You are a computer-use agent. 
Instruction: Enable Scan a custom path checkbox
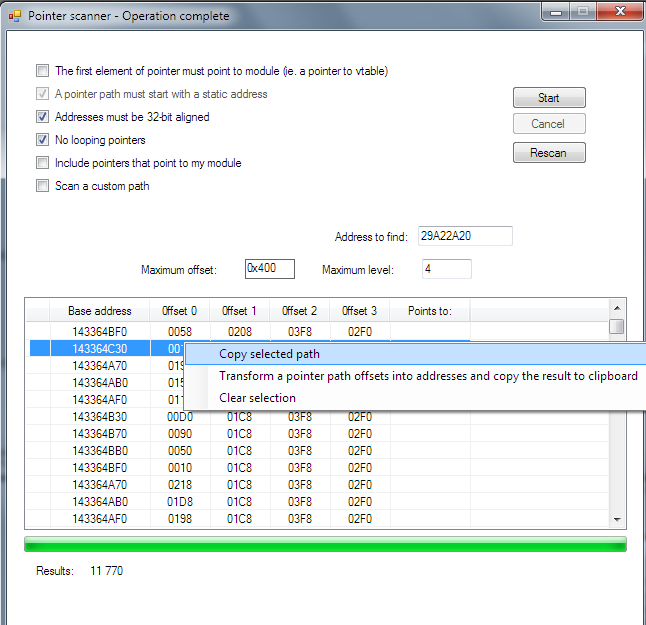[x=42, y=186]
